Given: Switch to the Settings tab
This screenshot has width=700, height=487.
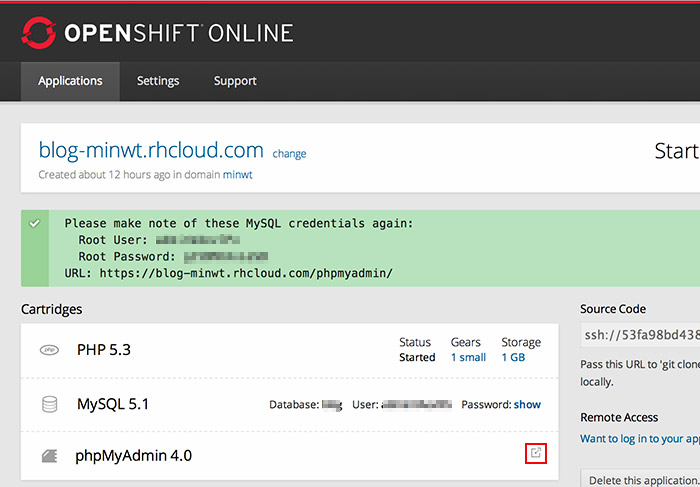Looking at the screenshot, I should pyautogui.click(x=158, y=81).
